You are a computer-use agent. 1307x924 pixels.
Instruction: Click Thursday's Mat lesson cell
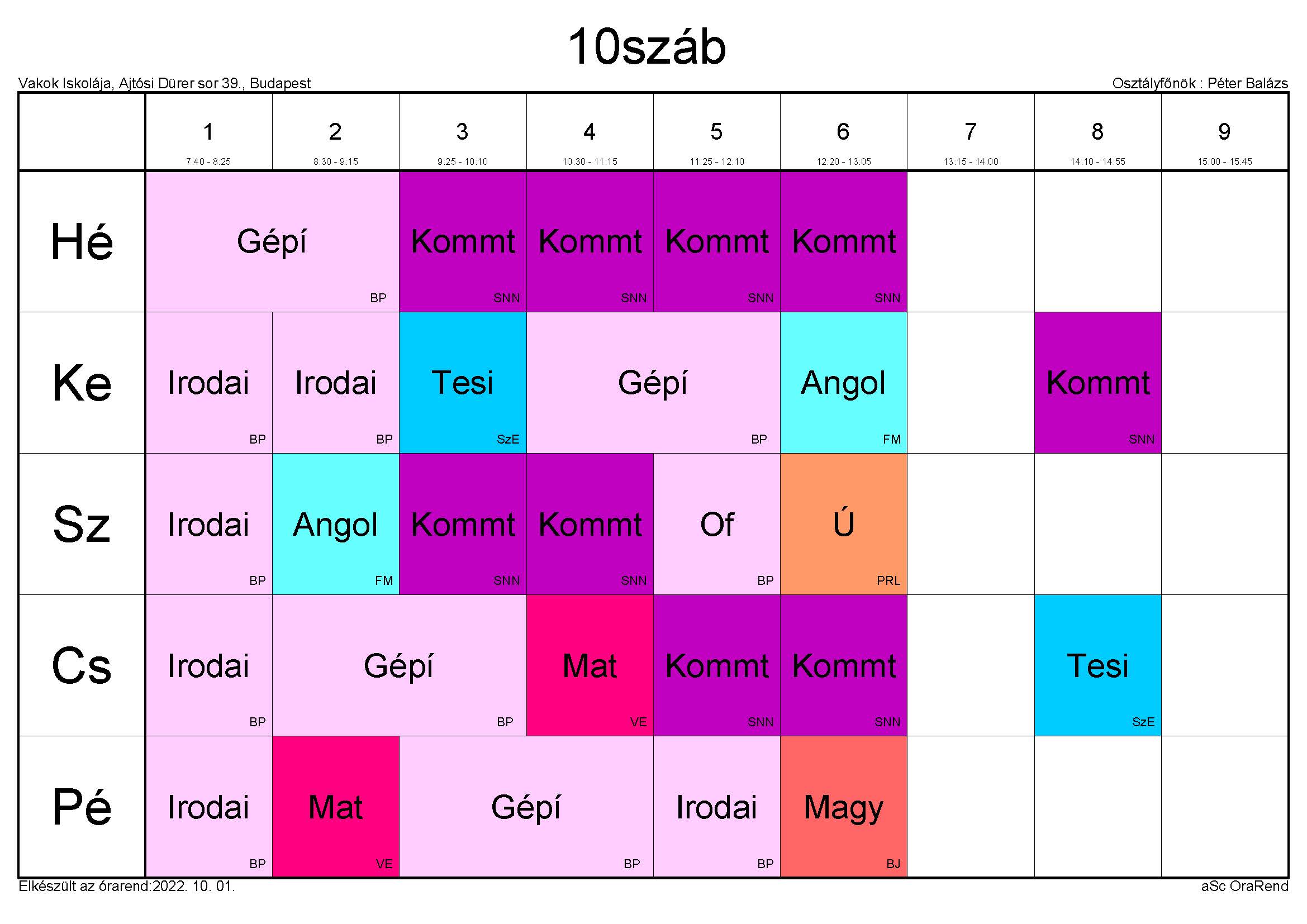pyautogui.click(x=589, y=665)
